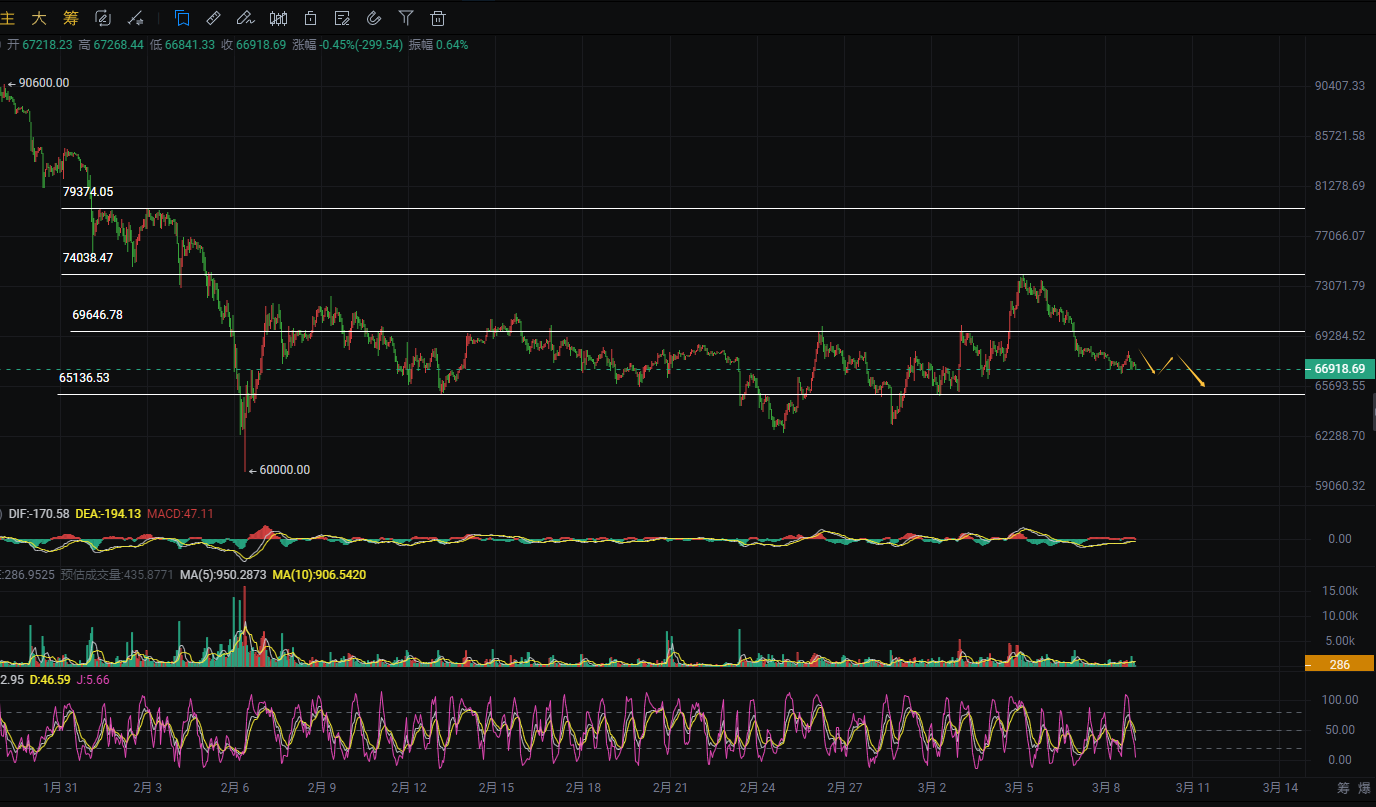1376x807 pixels.
Task: Click the current price label 66918.69
Action: click(x=1339, y=369)
